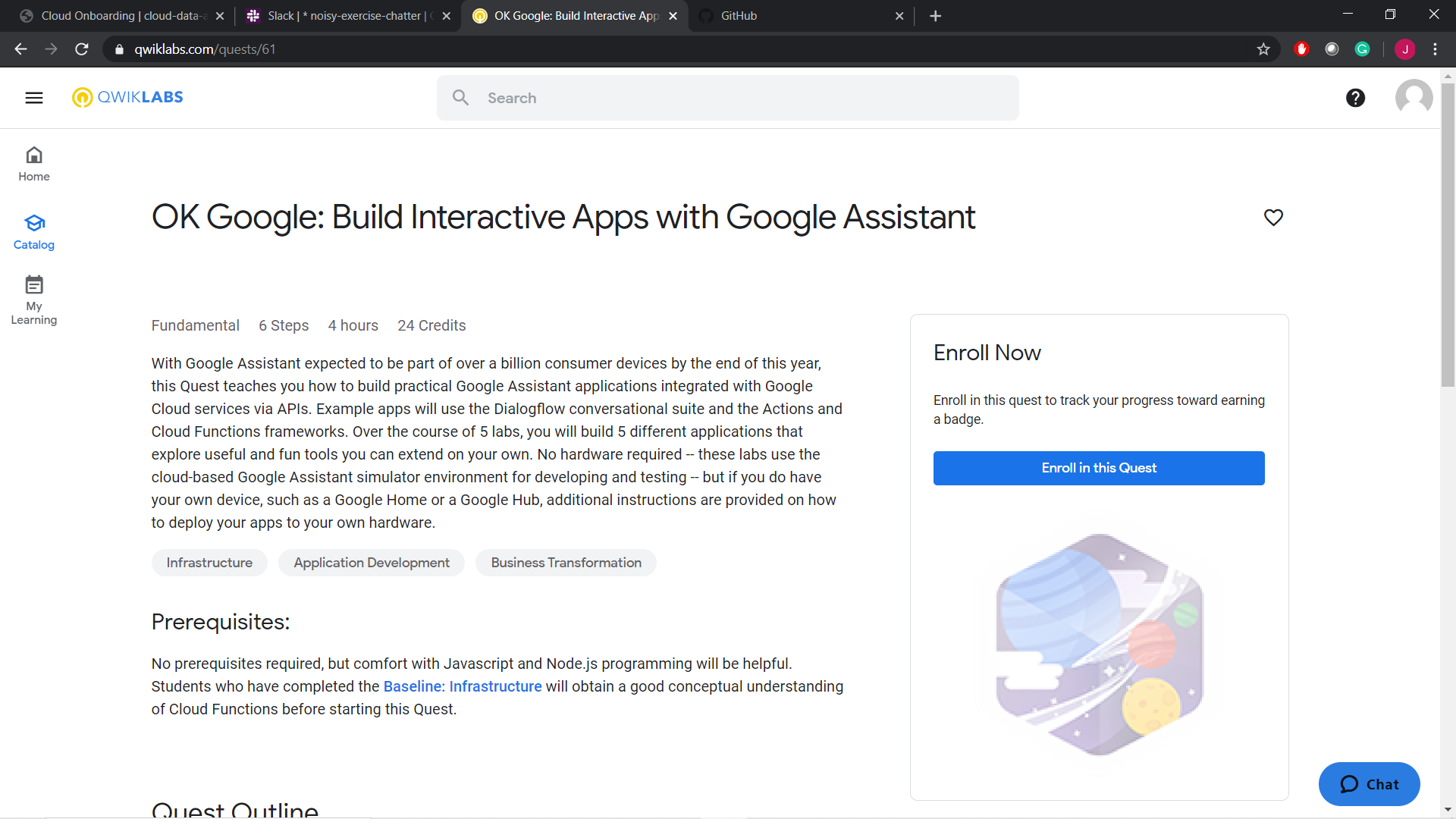This screenshot has height=819, width=1456.
Task: Go forward in browser history
Action: (52, 49)
